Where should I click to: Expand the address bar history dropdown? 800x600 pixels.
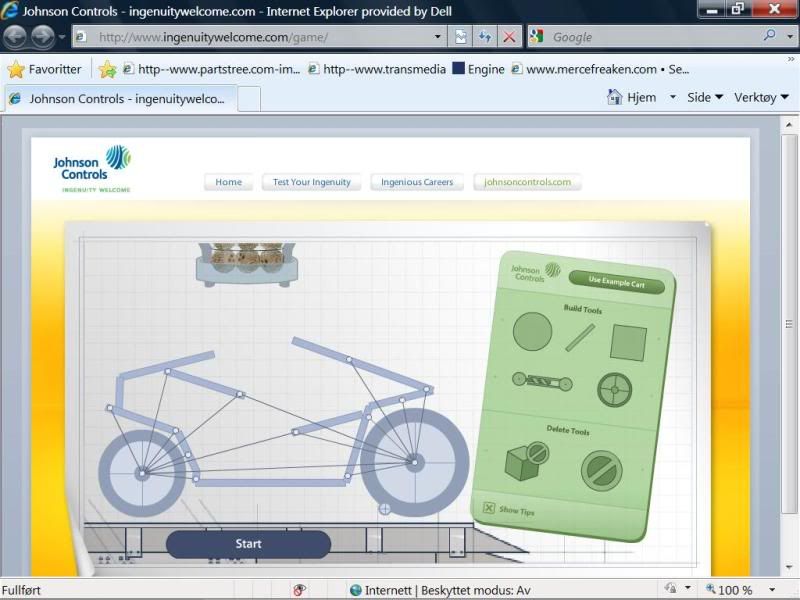(438, 37)
